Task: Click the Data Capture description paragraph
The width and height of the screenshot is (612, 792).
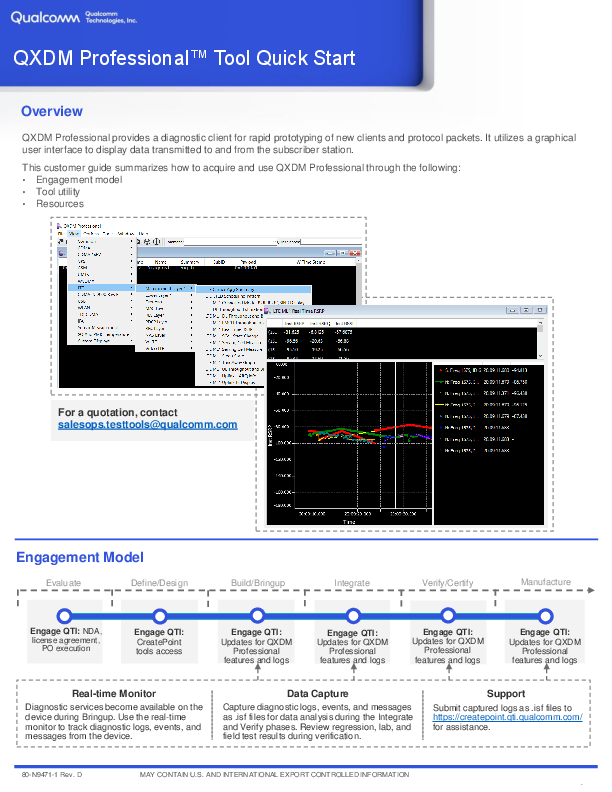Action: click(x=318, y=722)
